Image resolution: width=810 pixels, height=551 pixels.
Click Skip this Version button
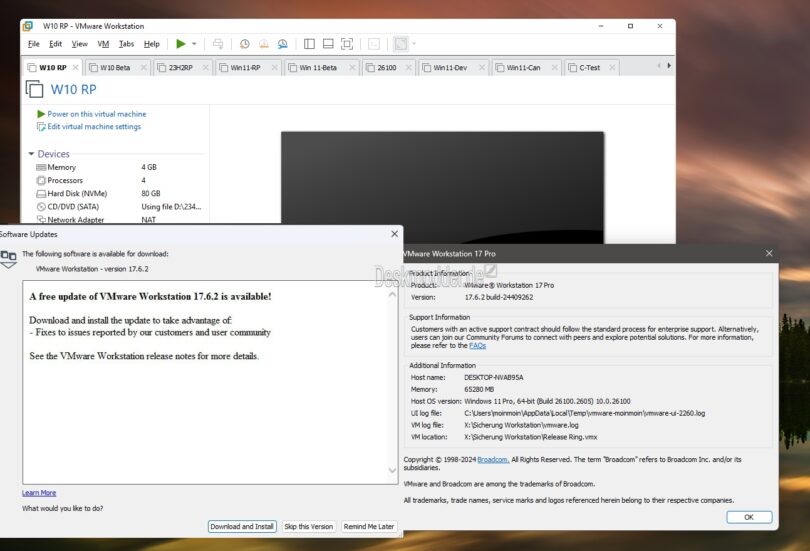308,526
